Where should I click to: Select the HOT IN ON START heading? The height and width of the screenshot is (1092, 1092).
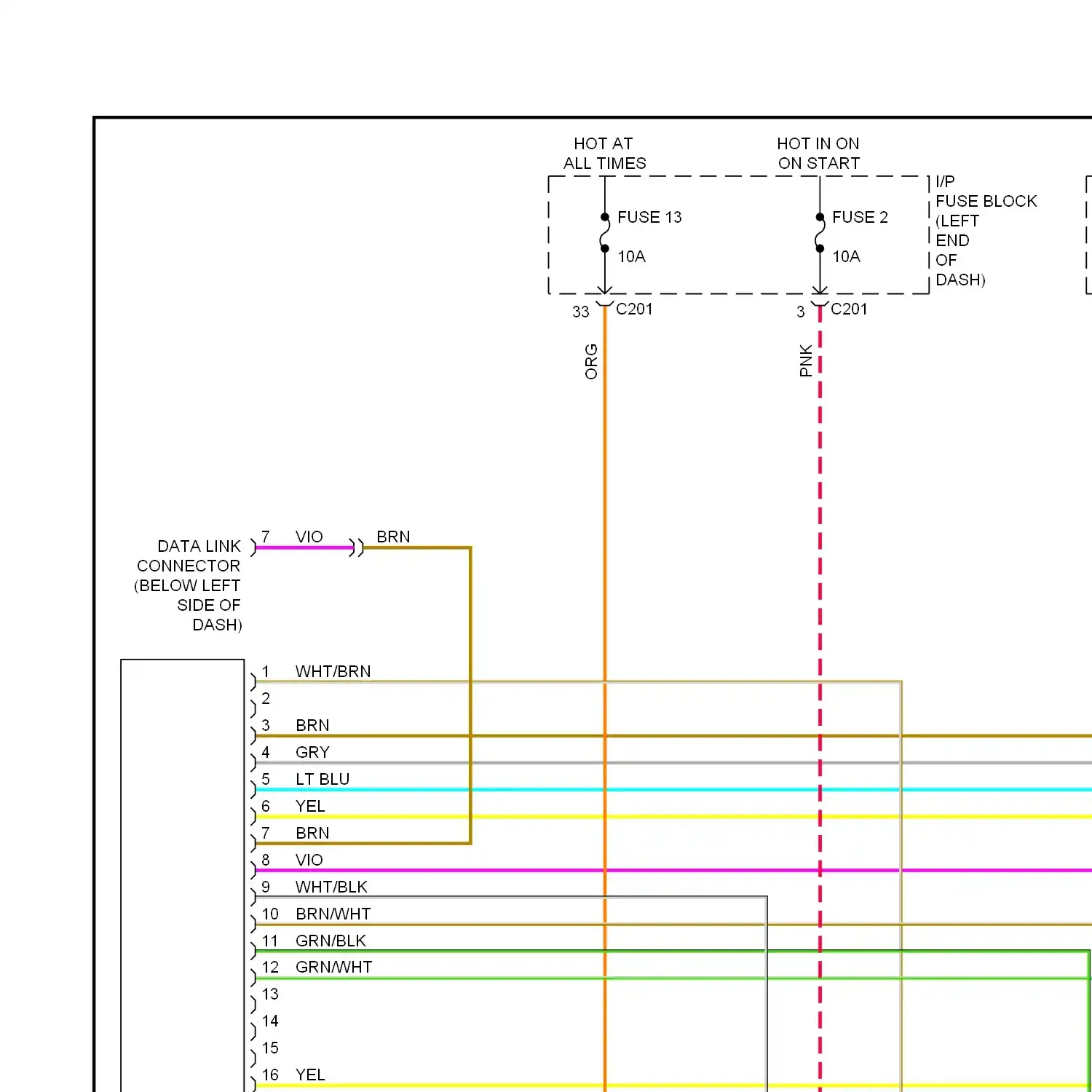(818, 154)
